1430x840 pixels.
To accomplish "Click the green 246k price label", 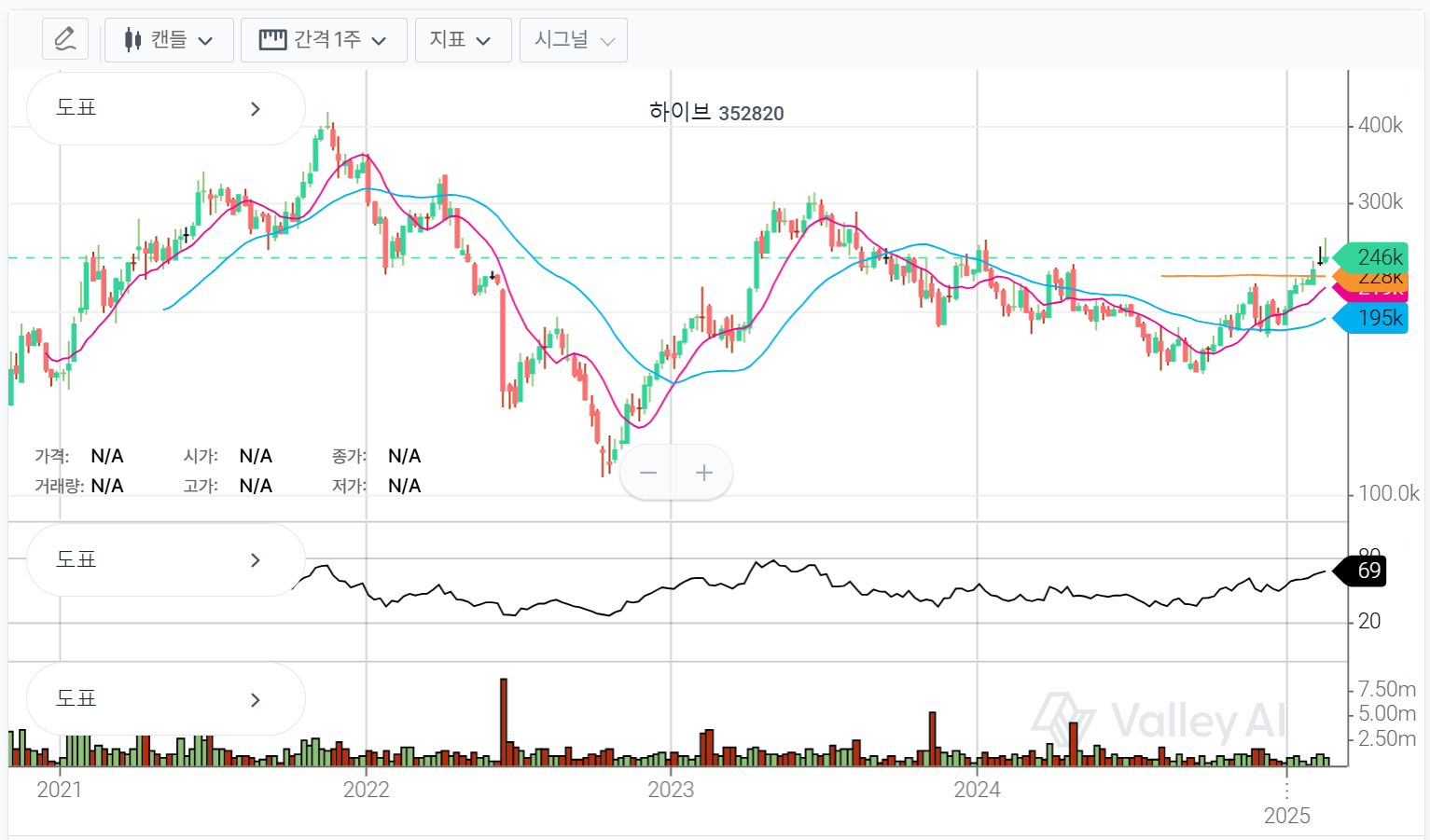I will [1371, 256].
